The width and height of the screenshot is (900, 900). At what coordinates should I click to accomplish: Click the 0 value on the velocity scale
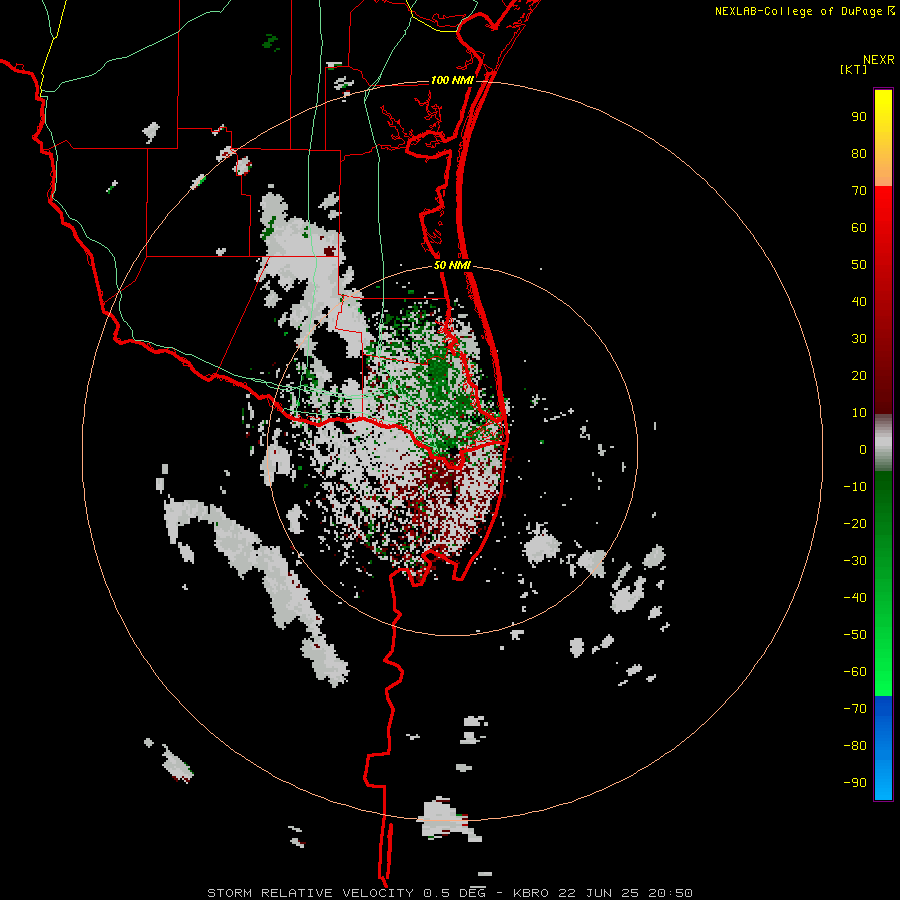[x=863, y=450]
